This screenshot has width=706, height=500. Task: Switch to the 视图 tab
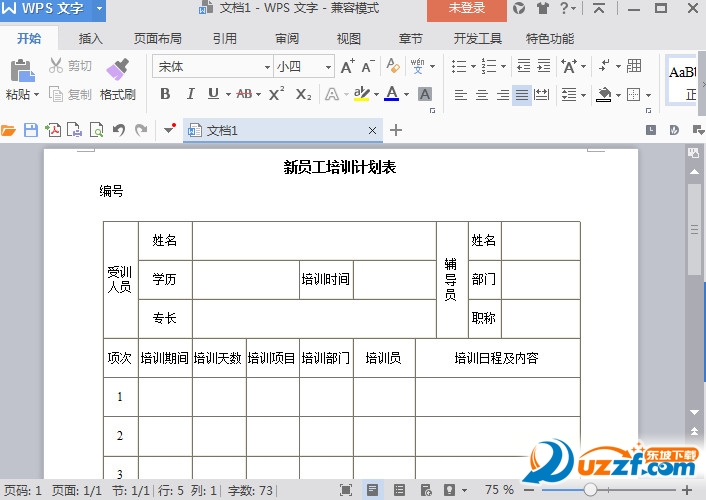[x=348, y=39]
